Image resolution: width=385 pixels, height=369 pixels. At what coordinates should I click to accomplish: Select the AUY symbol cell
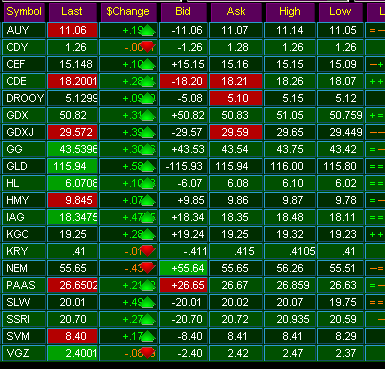tap(24, 30)
